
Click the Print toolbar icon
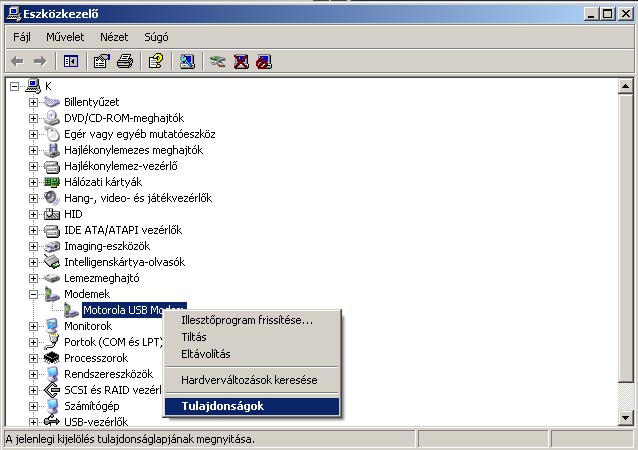(125, 61)
